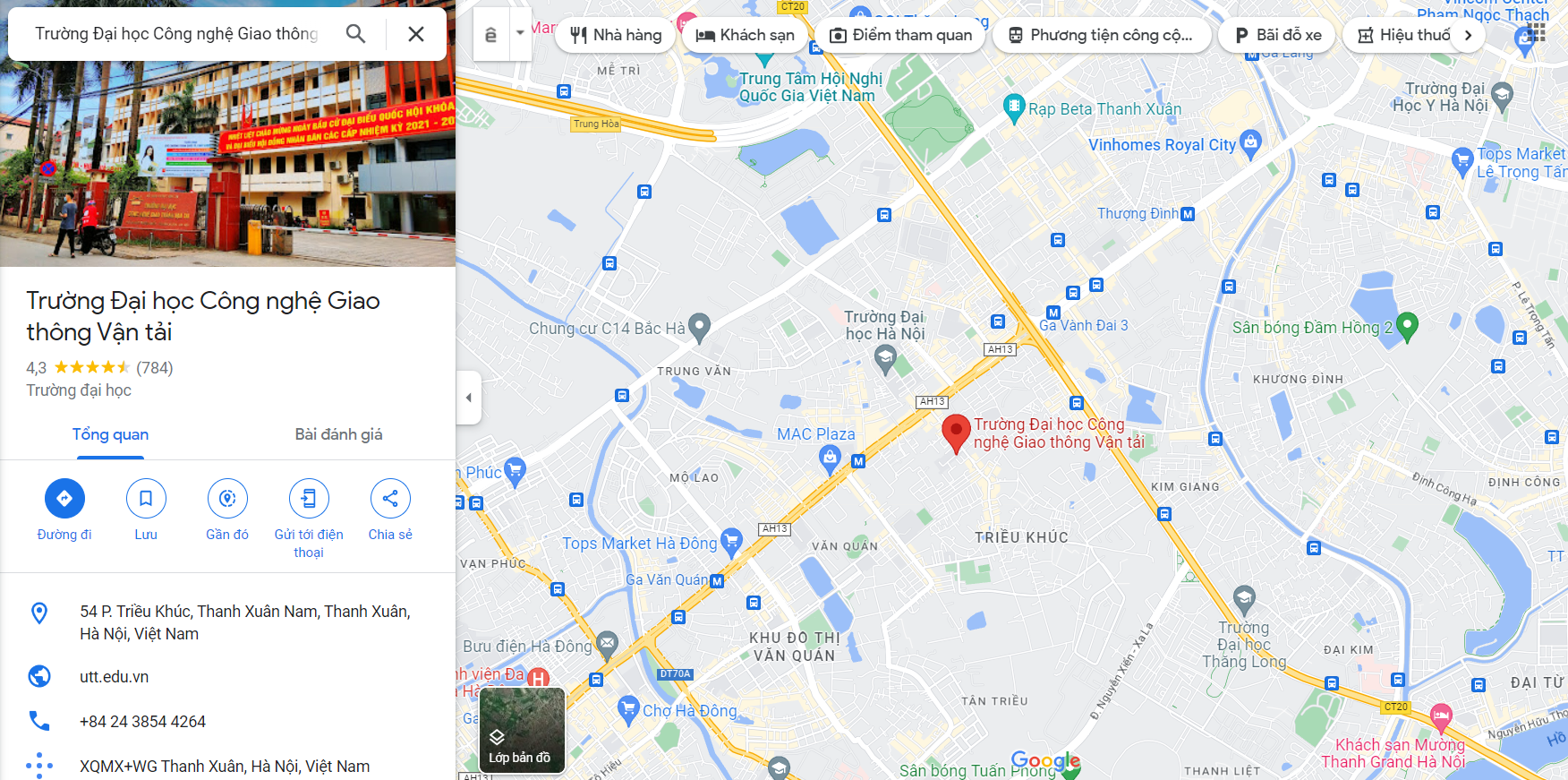Screen dimensions: 1568x780
Task: Share the location using Chia sẻ icon
Action: pyautogui.click(x=390, y=499)
